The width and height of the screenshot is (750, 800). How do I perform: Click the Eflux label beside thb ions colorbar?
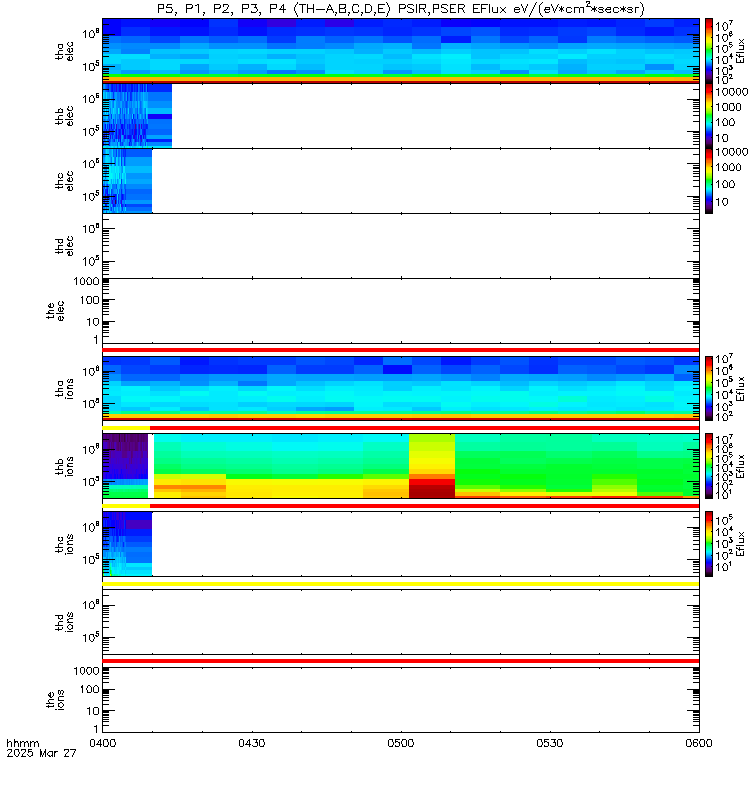click(740, 466)
